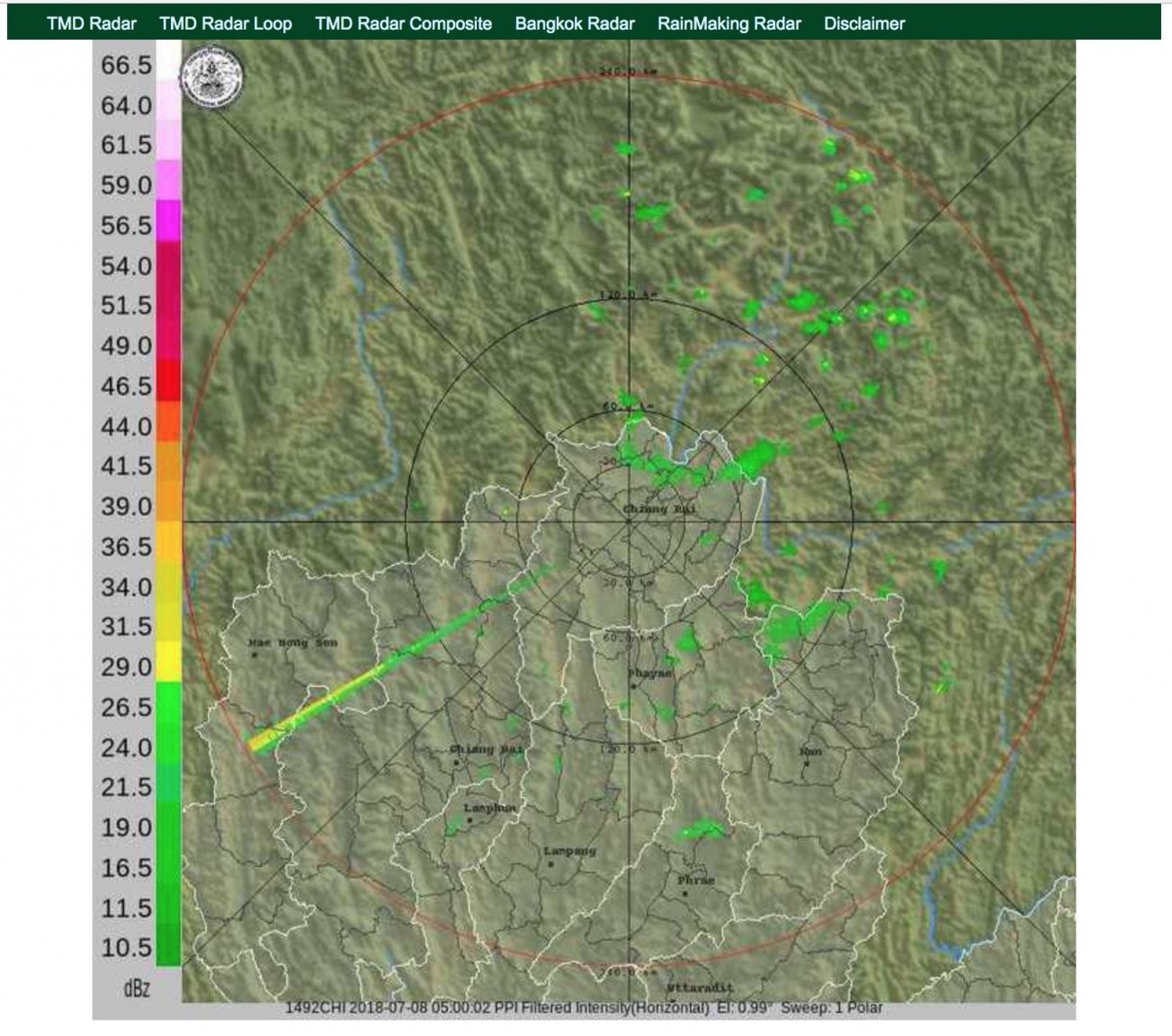The height and width of the screenshot is (1036, 1172).
Task: Select the Lamphun city marker
Action: (x=470, y=821)
